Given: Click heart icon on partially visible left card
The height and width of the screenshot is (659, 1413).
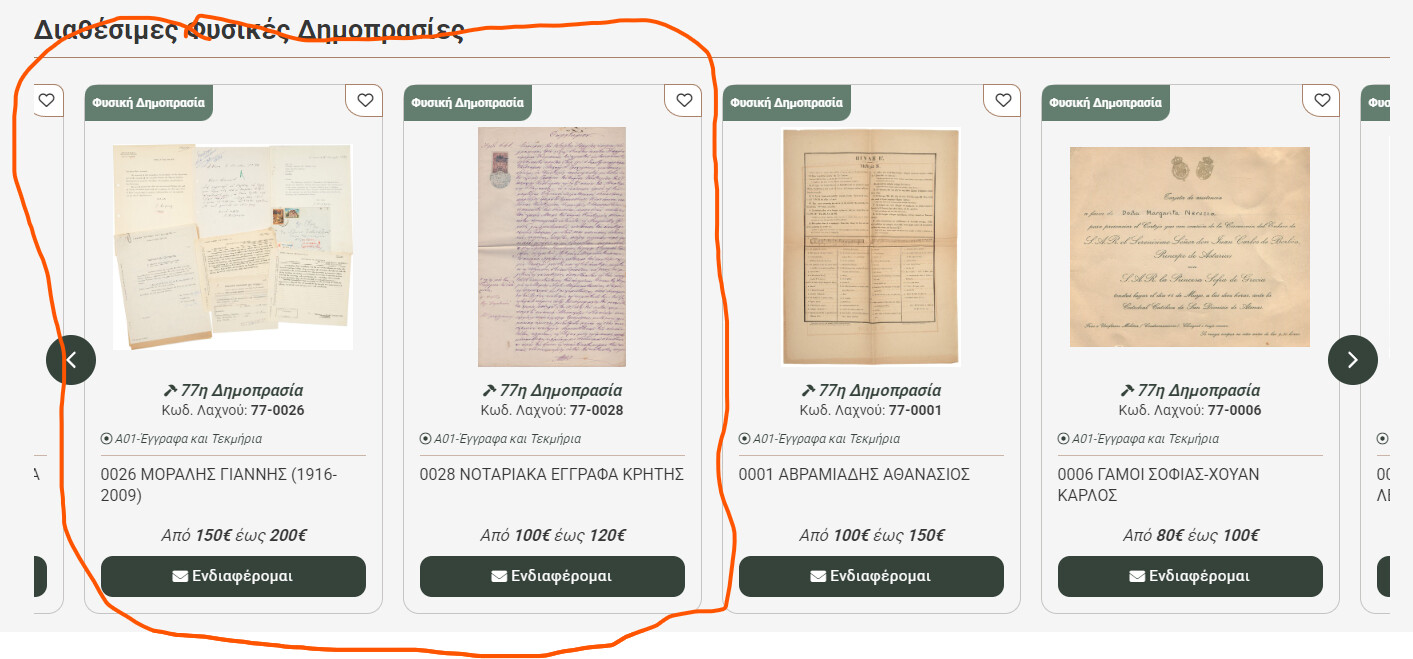Looking at the screenshot, I should pos(46,100).
